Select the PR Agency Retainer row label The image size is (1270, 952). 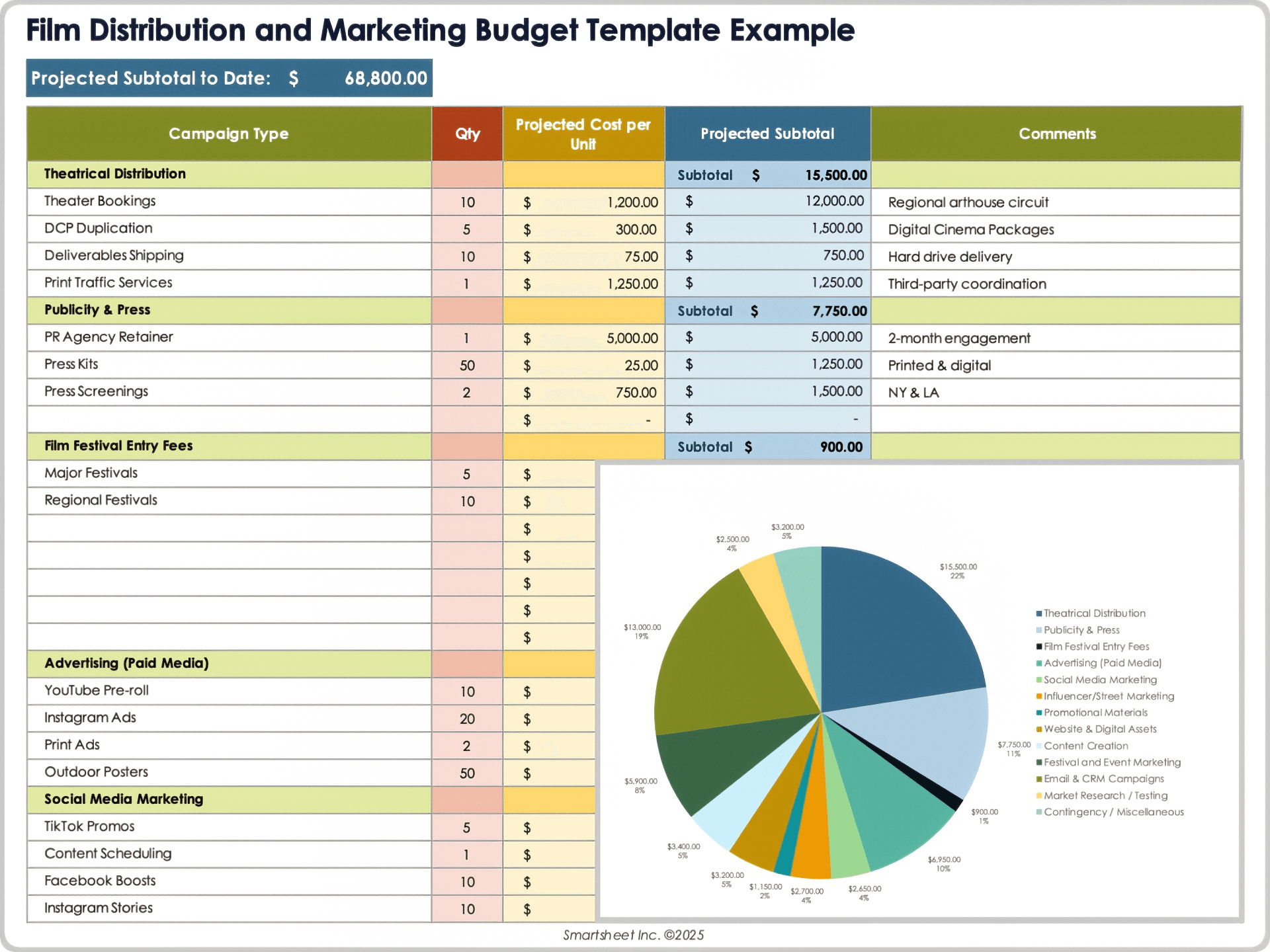(x=108, y=337)
